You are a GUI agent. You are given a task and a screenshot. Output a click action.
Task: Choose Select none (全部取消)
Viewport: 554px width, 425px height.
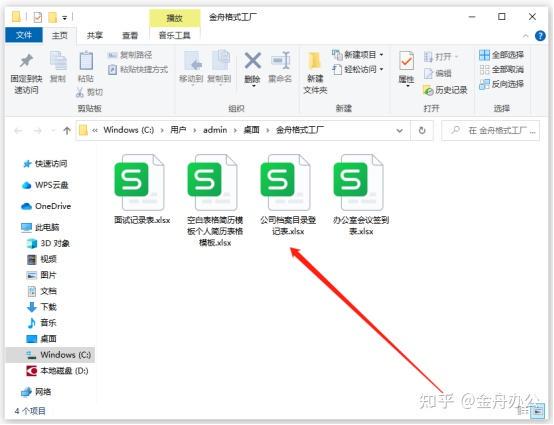[x=501, y=70]
